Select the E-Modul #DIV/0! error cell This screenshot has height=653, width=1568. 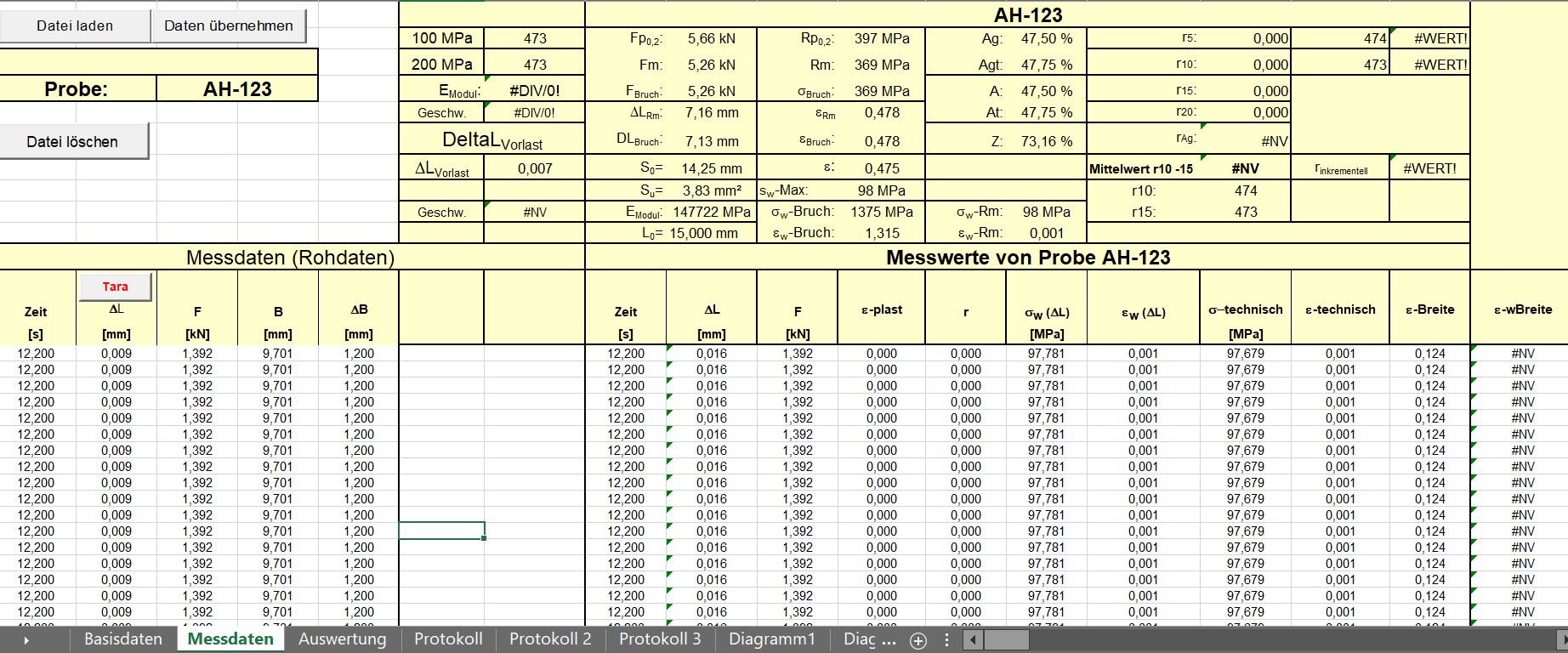coord(535,91)
